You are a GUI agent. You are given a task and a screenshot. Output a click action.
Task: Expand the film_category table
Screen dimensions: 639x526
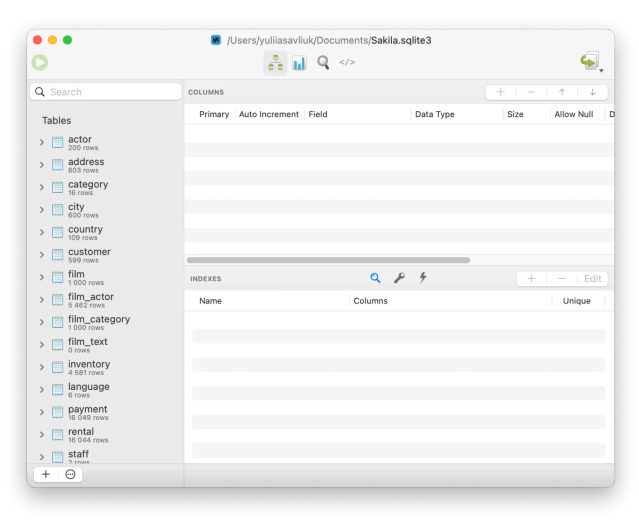(x=42, y=322)
